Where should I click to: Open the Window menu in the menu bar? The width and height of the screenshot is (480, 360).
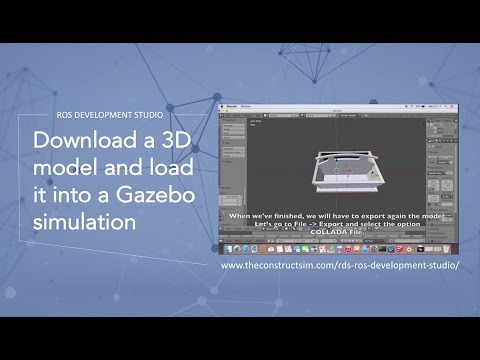pyautogui.click(x=246, y=106)
